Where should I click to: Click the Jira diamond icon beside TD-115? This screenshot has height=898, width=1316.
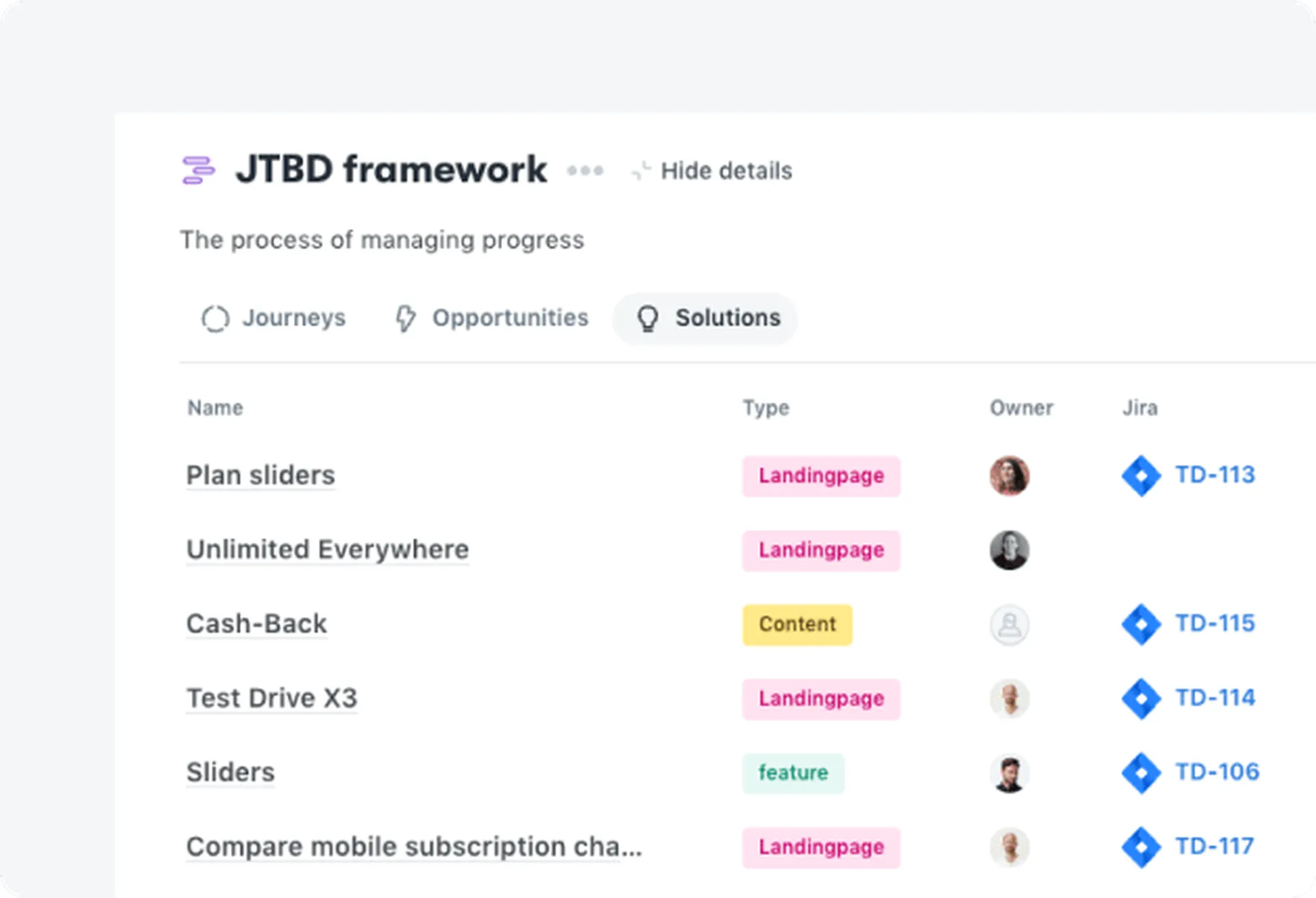tap(1141, 624)
